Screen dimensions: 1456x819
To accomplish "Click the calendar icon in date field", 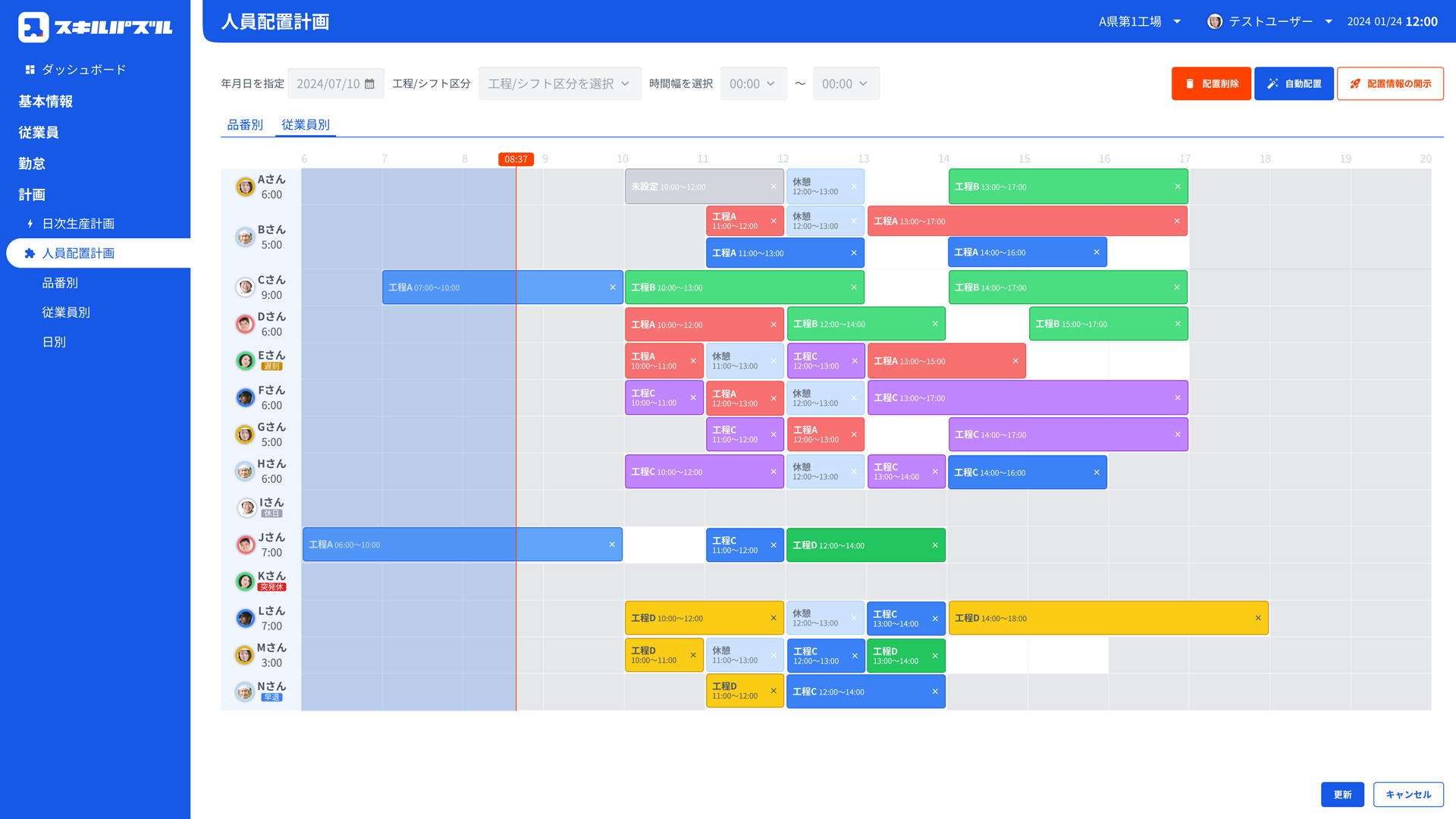I will (x=369, y=84).
